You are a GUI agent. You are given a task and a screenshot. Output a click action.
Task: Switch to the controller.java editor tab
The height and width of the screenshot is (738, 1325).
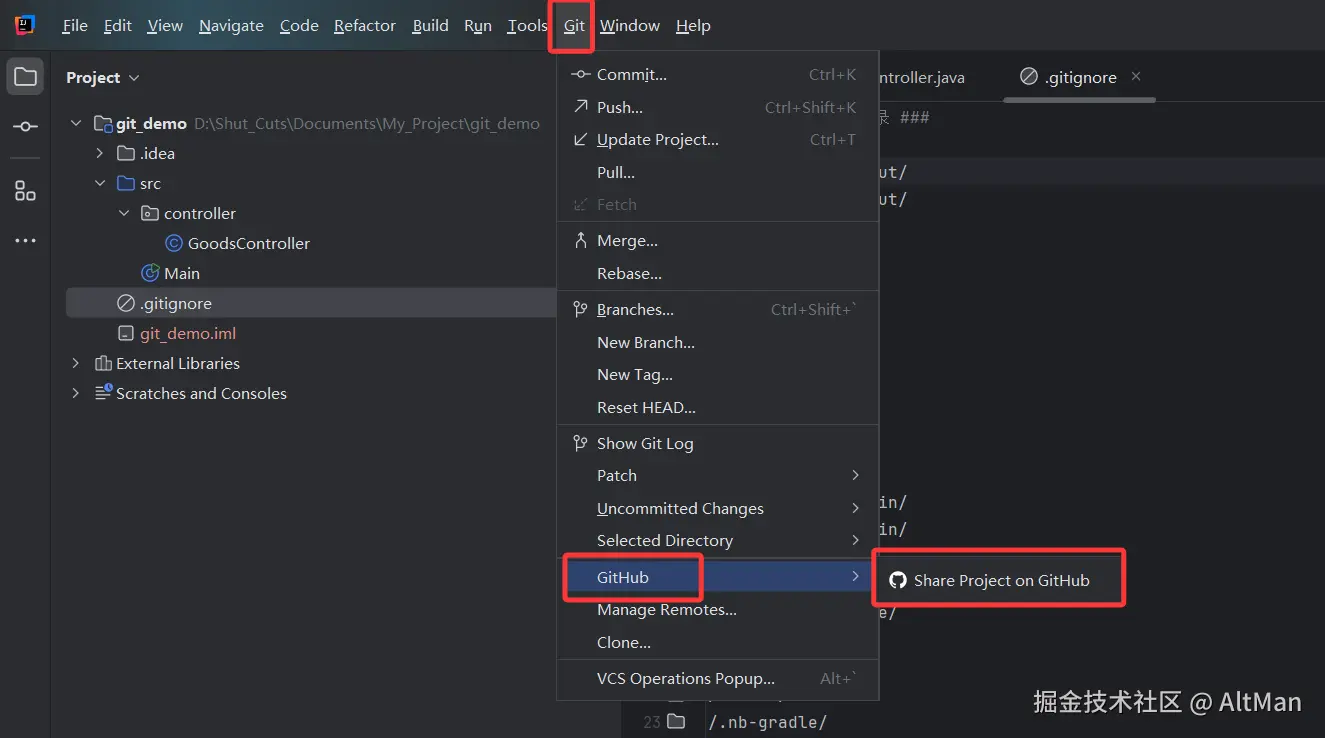[x=922, y=77]
